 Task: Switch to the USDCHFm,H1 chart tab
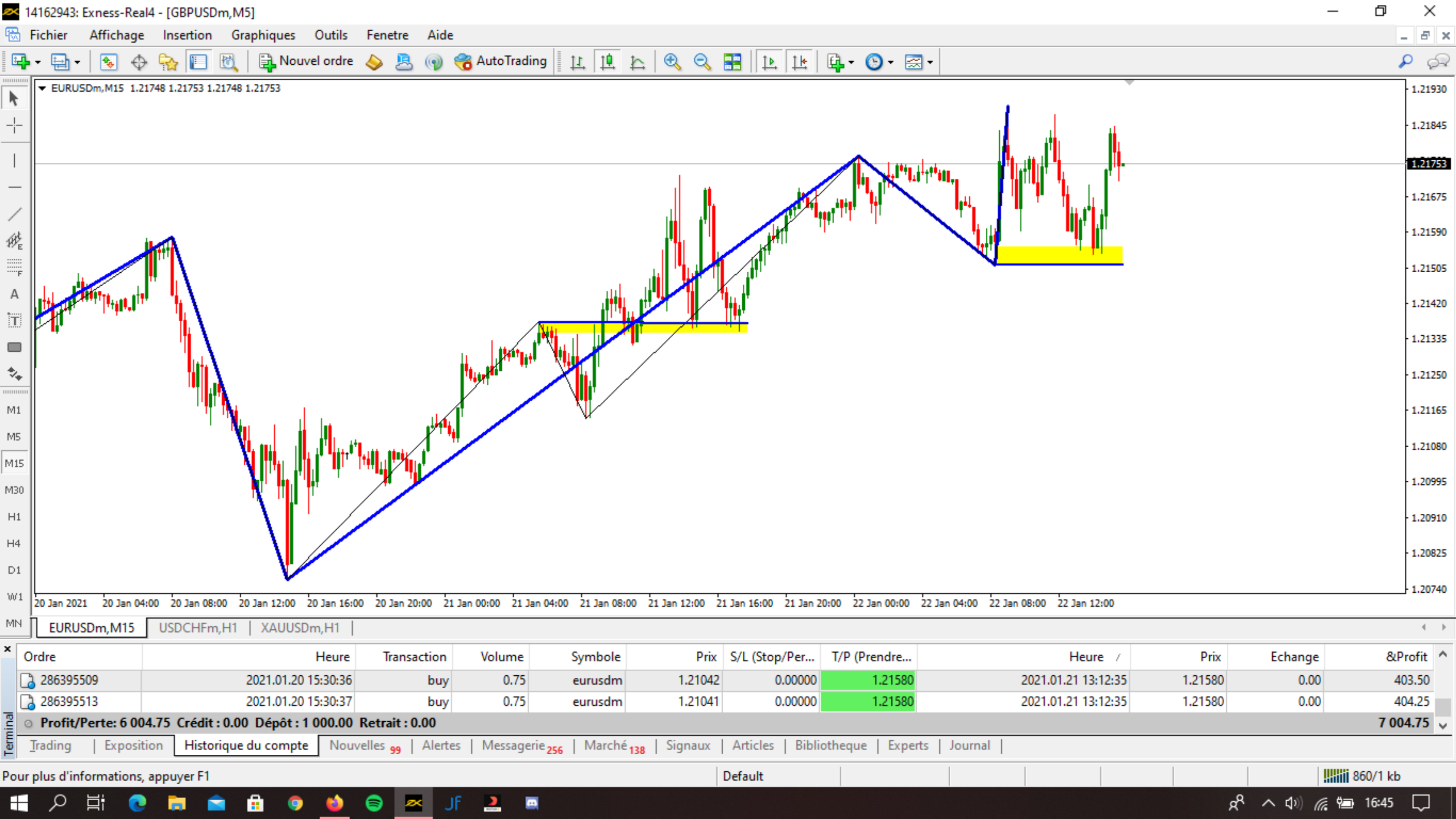[x=198, y=628]
